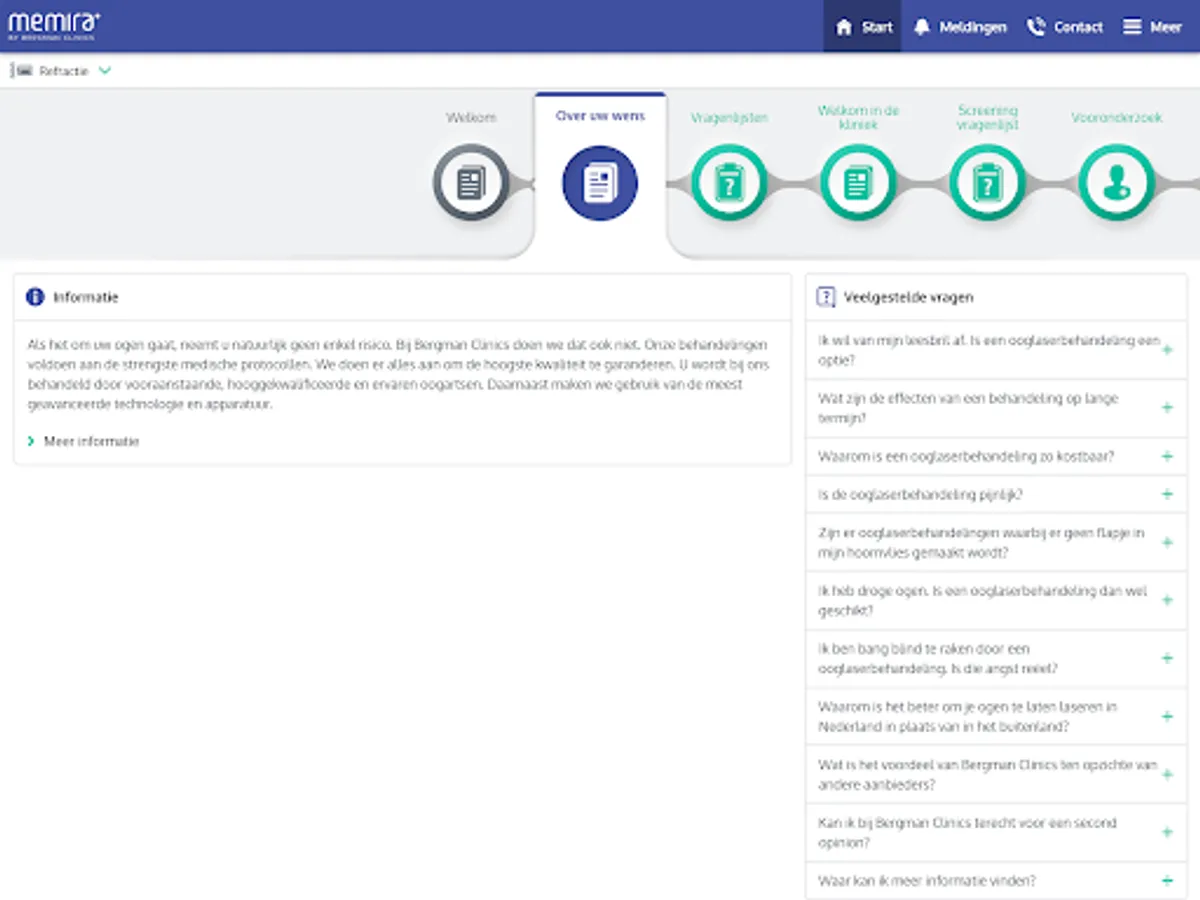Open 'Waar kan ik meer informatie vinden?' text
Image resolution: width=1200 pixels, height=900 pixels.
coord(927,881)
